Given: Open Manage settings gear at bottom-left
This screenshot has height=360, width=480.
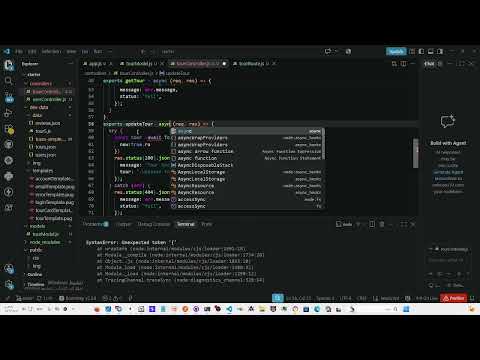Looking at the screenshot, I should tap(9, 285).
